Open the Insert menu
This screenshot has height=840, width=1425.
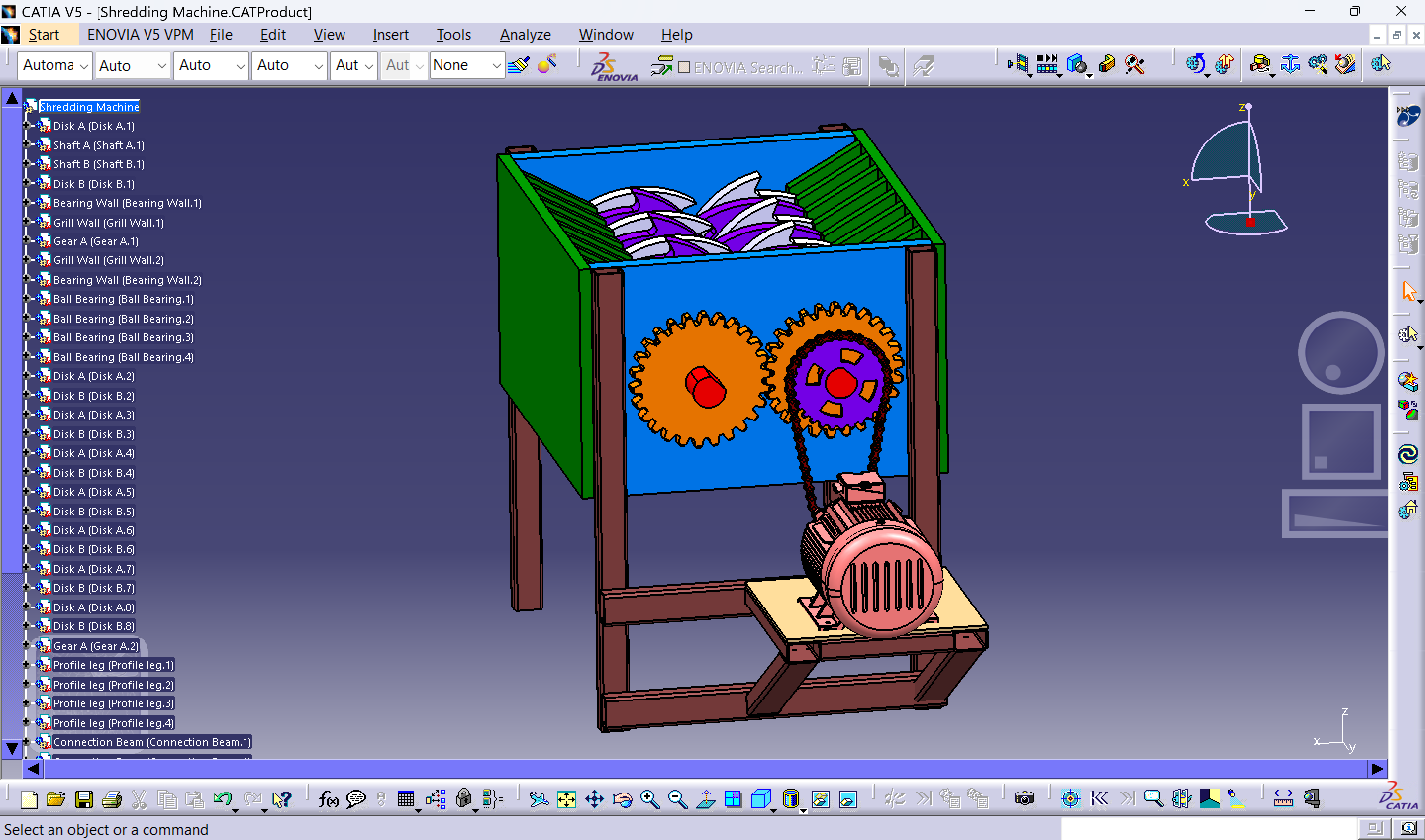391,35
